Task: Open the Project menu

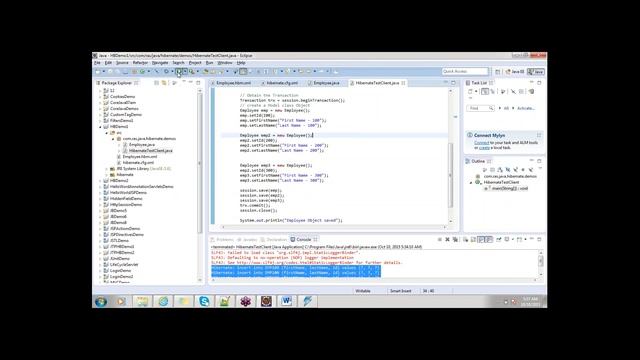Action: tap(195, 63)
